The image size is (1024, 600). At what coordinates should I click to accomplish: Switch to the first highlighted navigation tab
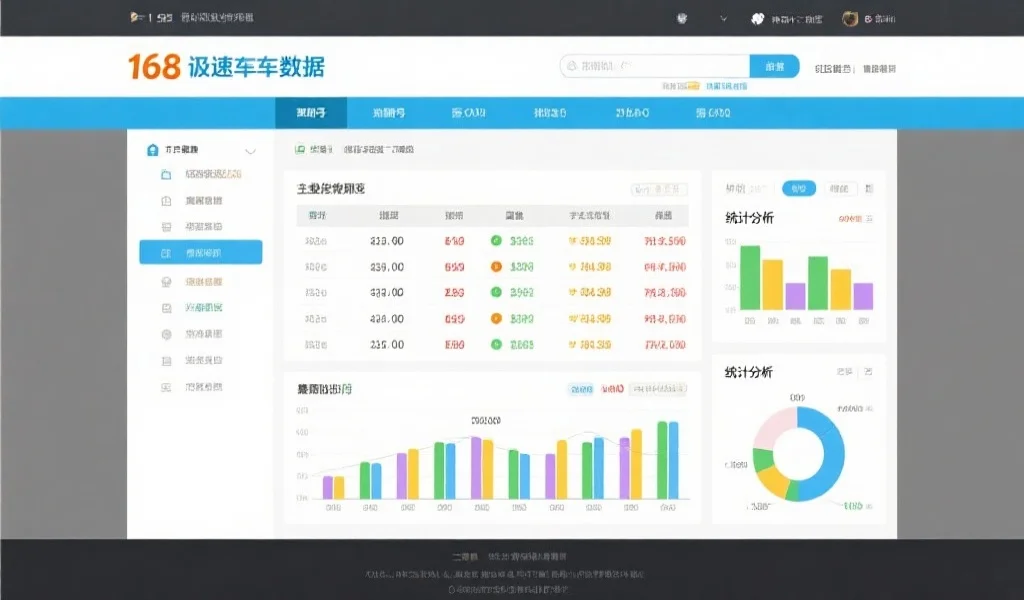click(x=311, y=113)
